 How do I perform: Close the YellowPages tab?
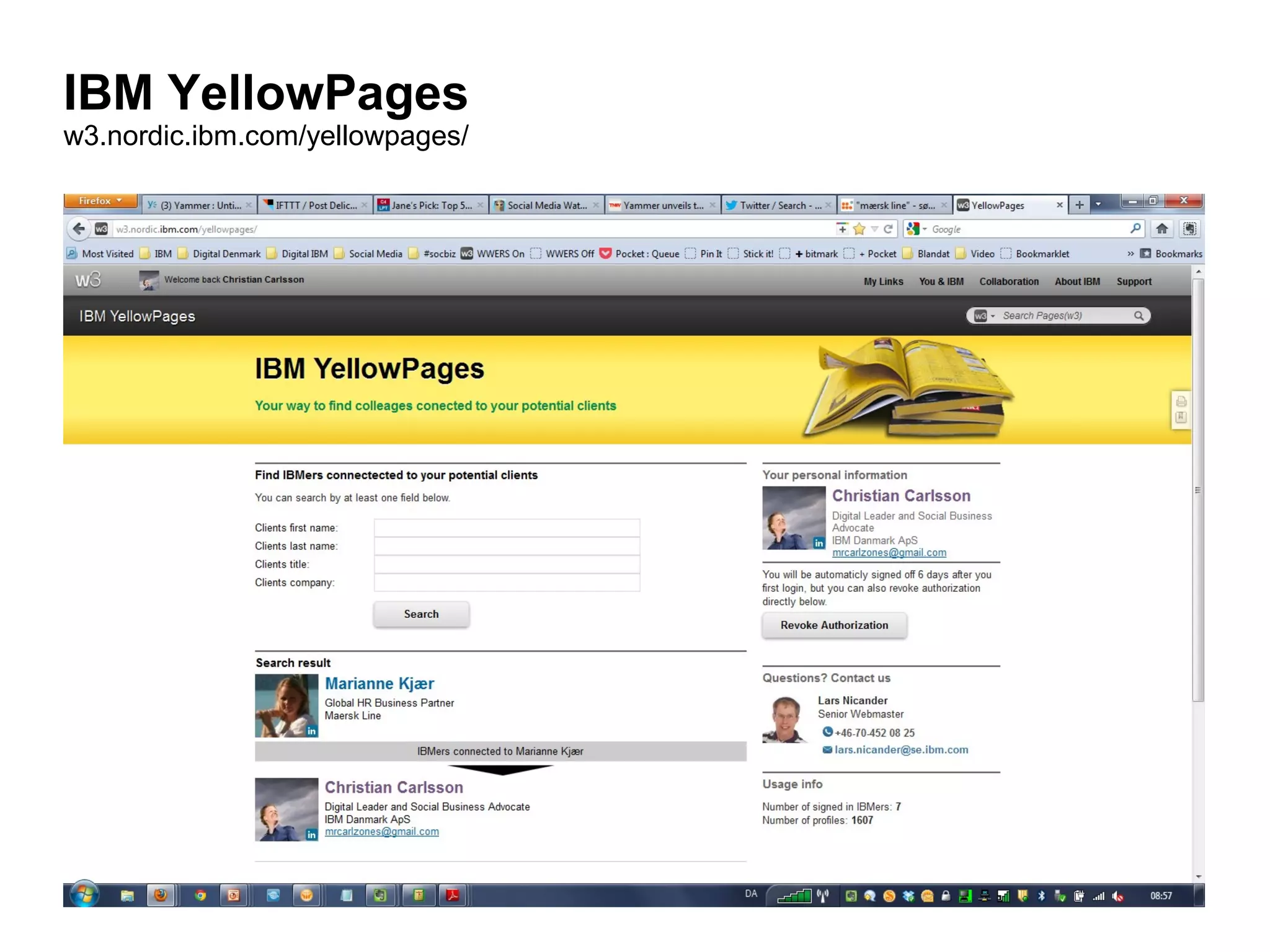pos(1059,205)
